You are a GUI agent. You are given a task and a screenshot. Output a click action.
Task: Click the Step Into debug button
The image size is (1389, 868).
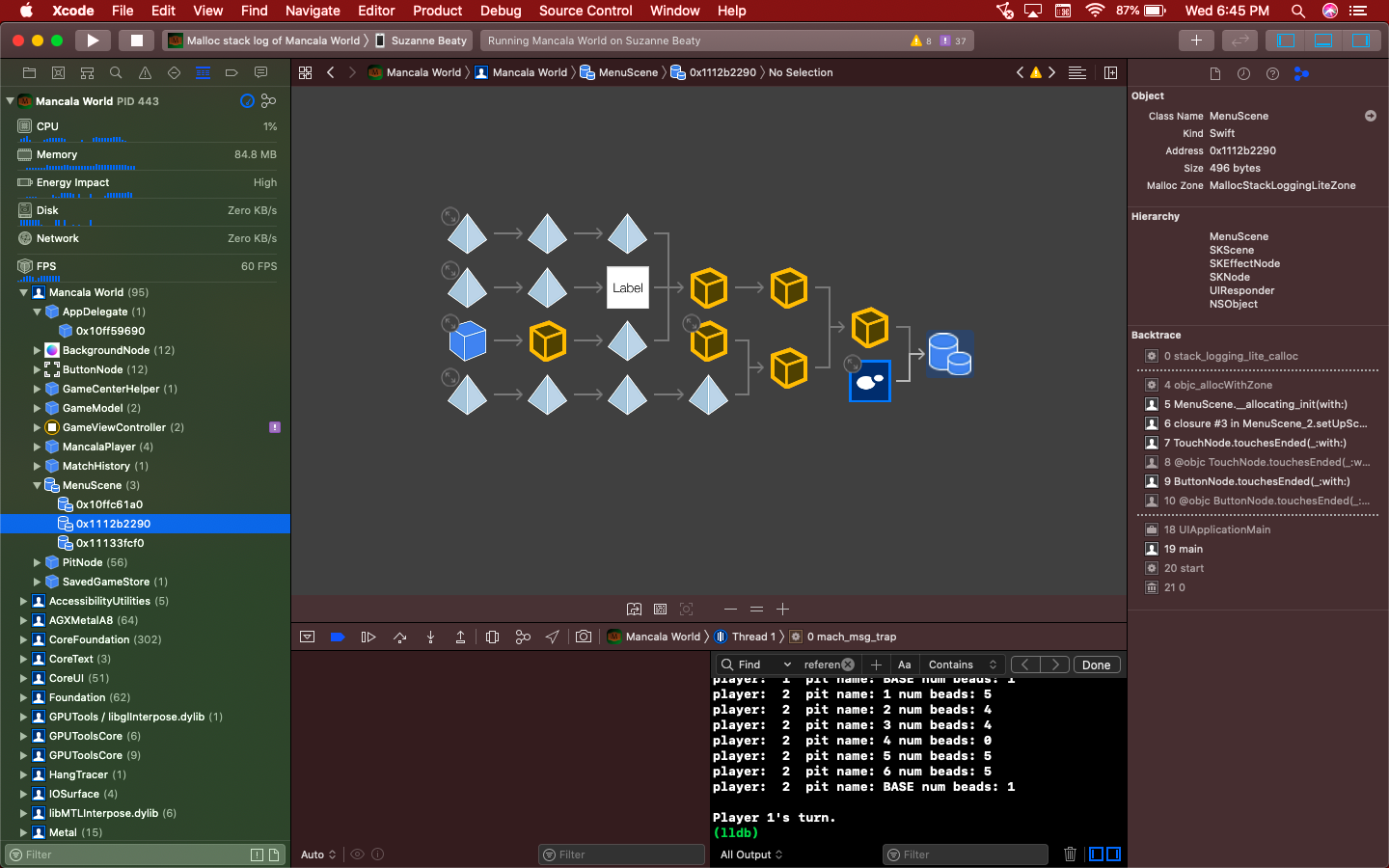pos(430,637)
